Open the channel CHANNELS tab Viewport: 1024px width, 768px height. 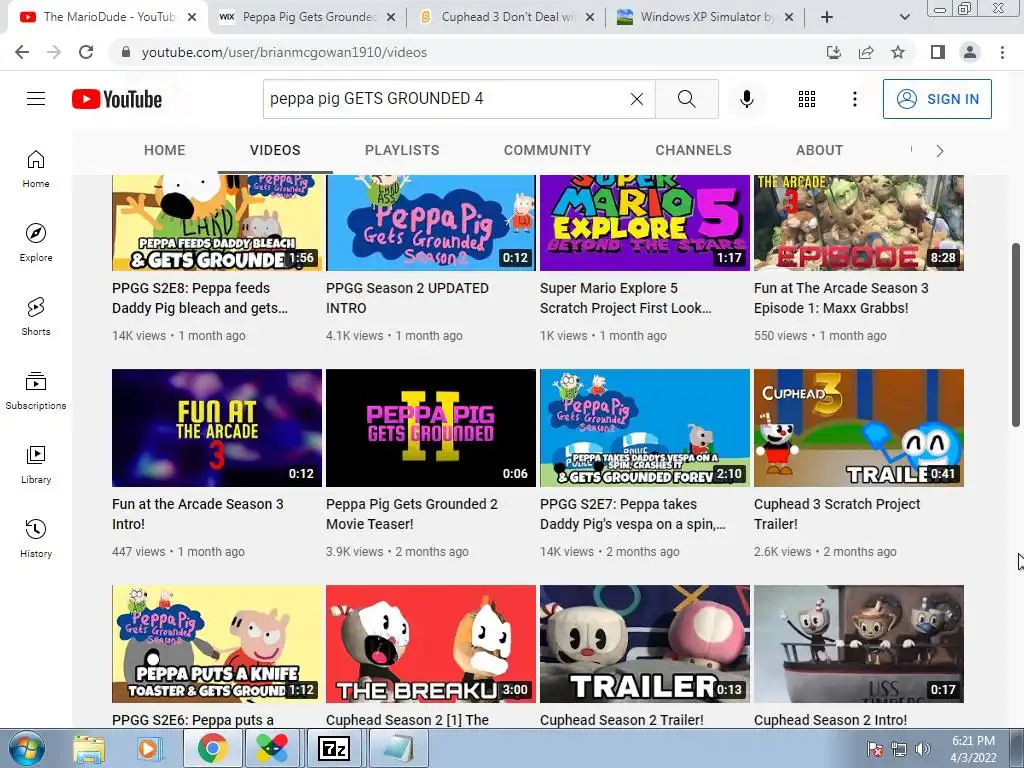[x=694, y=150]
